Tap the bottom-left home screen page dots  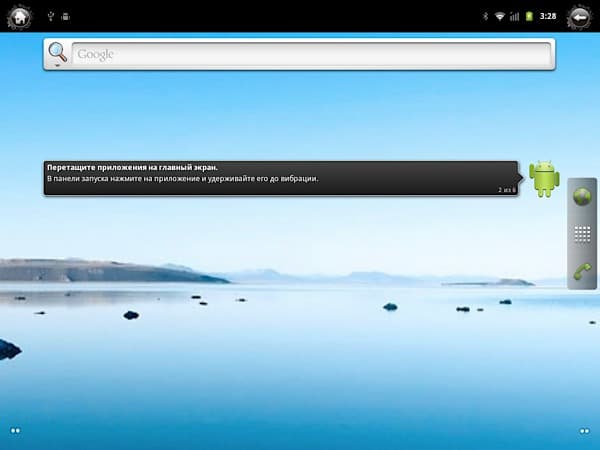pos(15,430)
